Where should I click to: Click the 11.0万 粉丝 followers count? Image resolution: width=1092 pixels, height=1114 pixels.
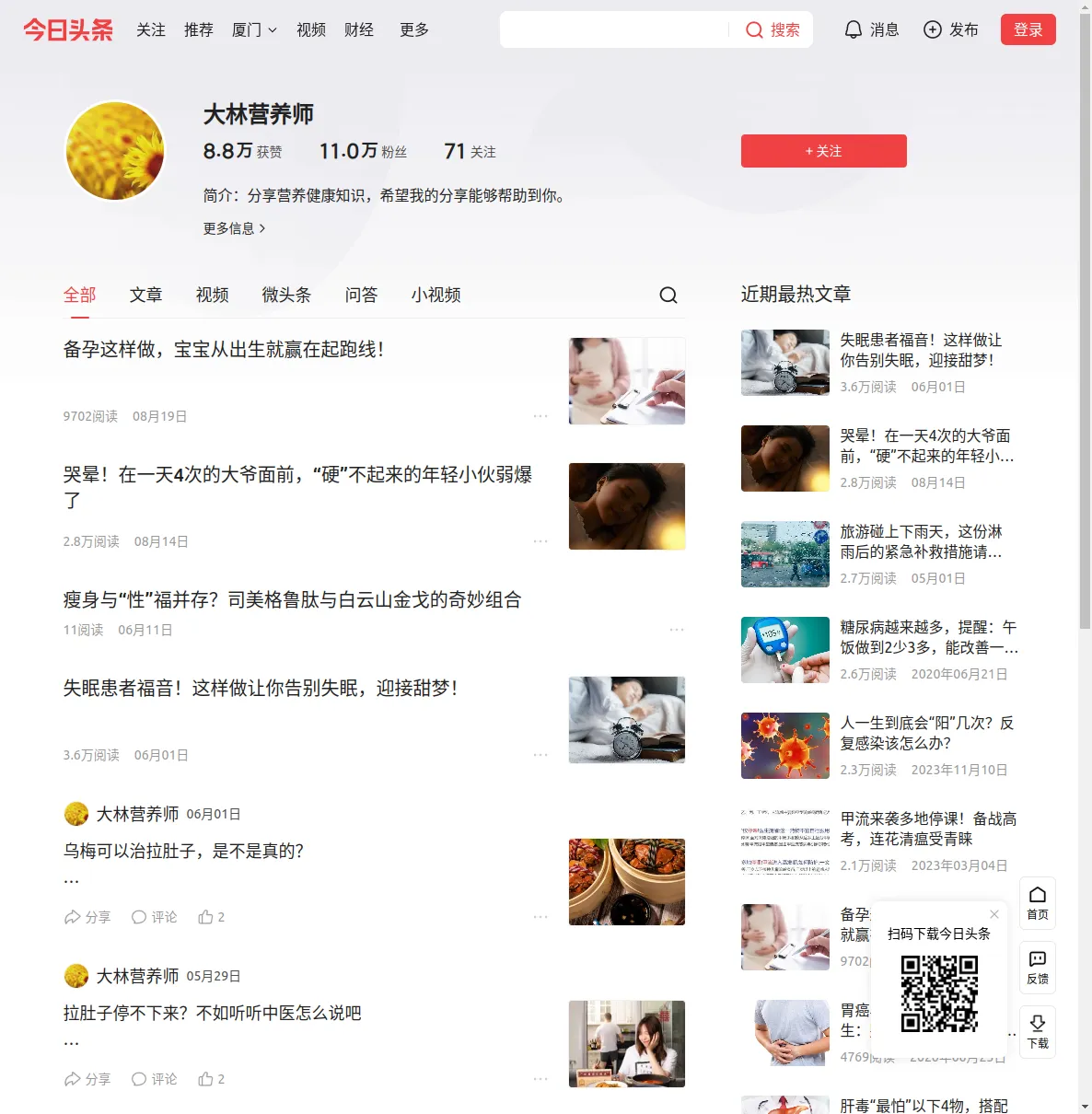click(363, 151)
